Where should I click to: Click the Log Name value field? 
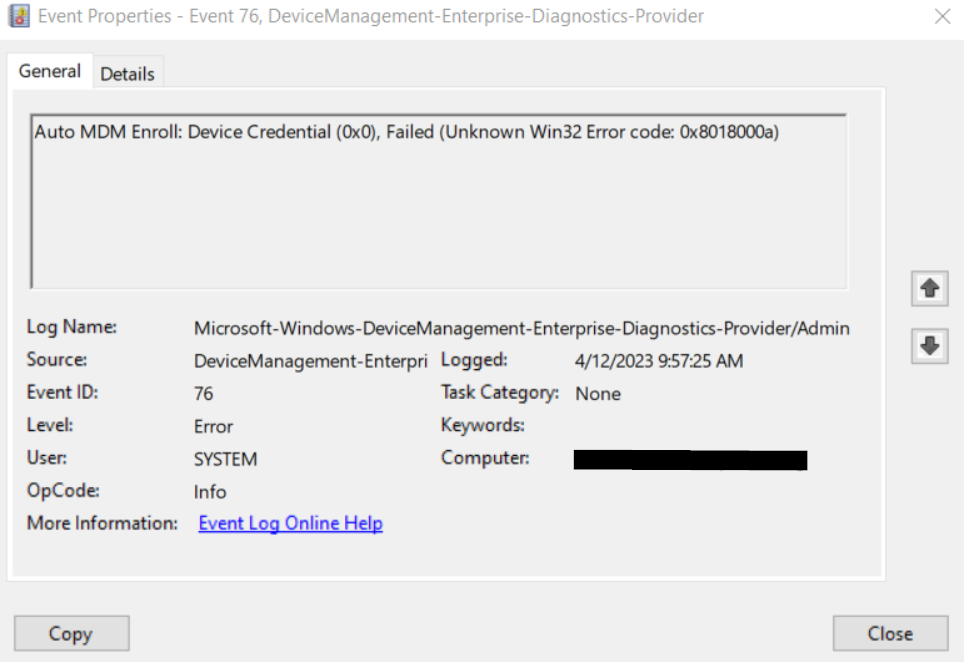pyautogui.click(x=521, y=328)
